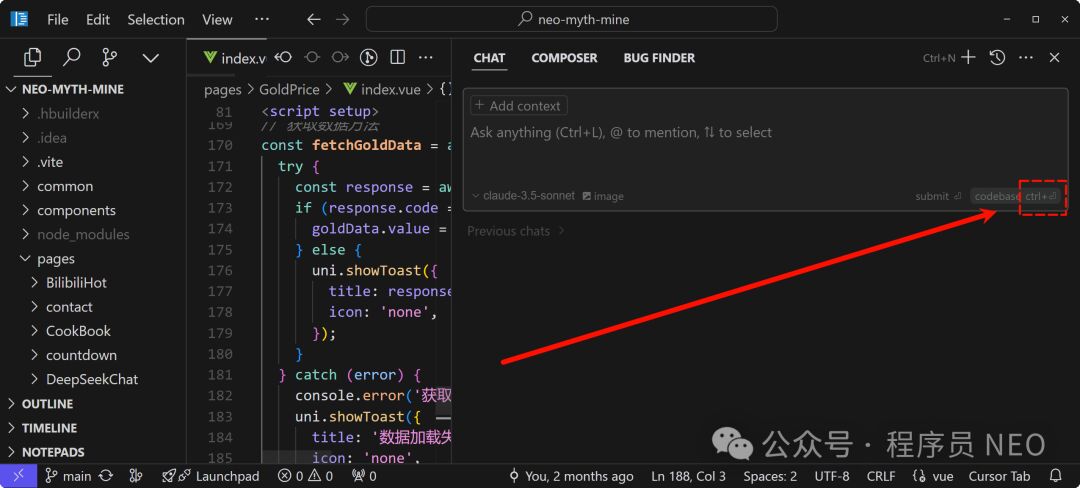Viewport: 1080px width, 488px height.
Task: Open the claude-3.5-sonnet model dropdown
Action: click(x=523, y=196)
